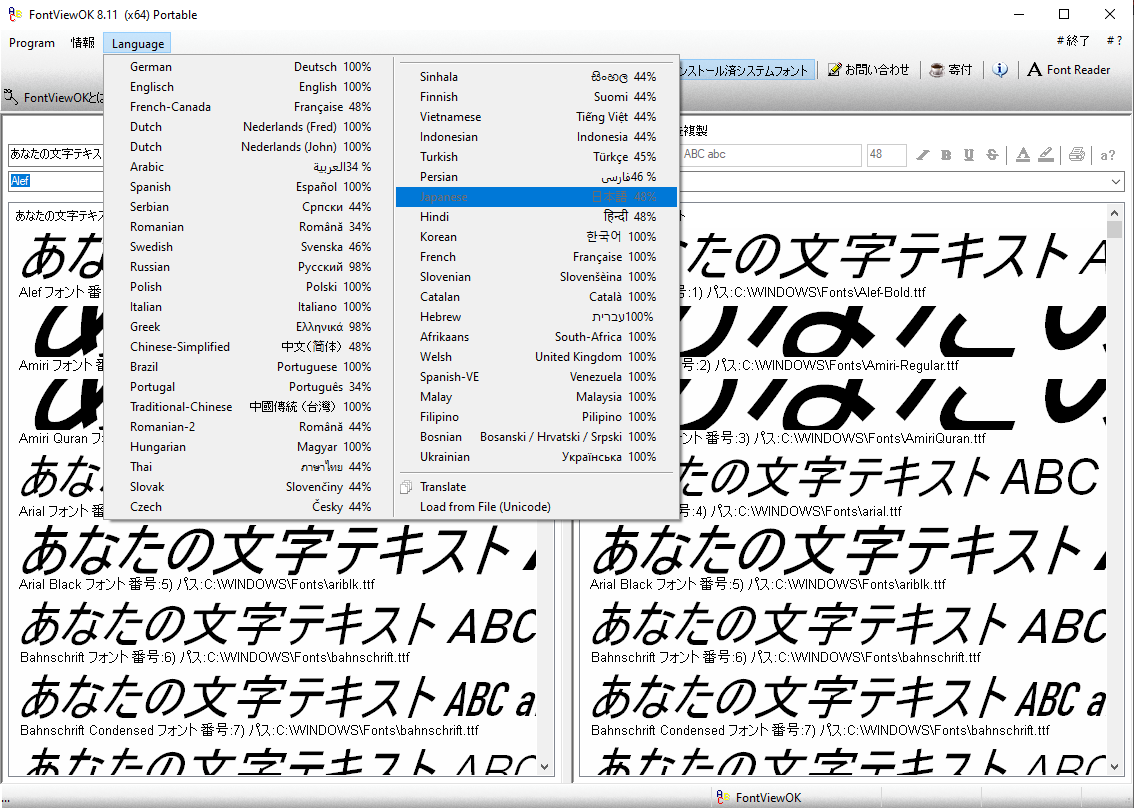Select Spanish-VE Venezuela entry

click(x=537, y=377)
